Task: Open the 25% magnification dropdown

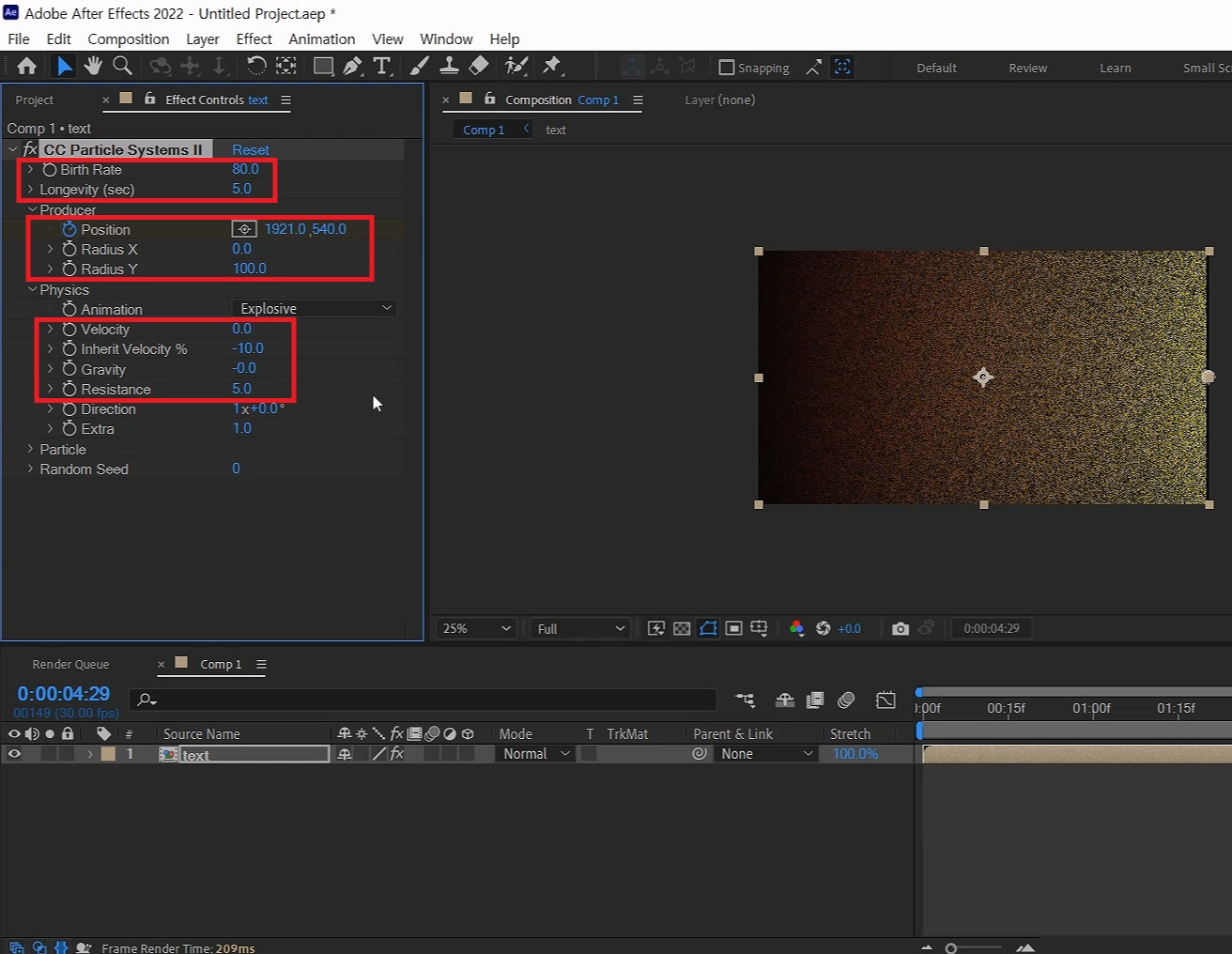Action: point(476,628)
